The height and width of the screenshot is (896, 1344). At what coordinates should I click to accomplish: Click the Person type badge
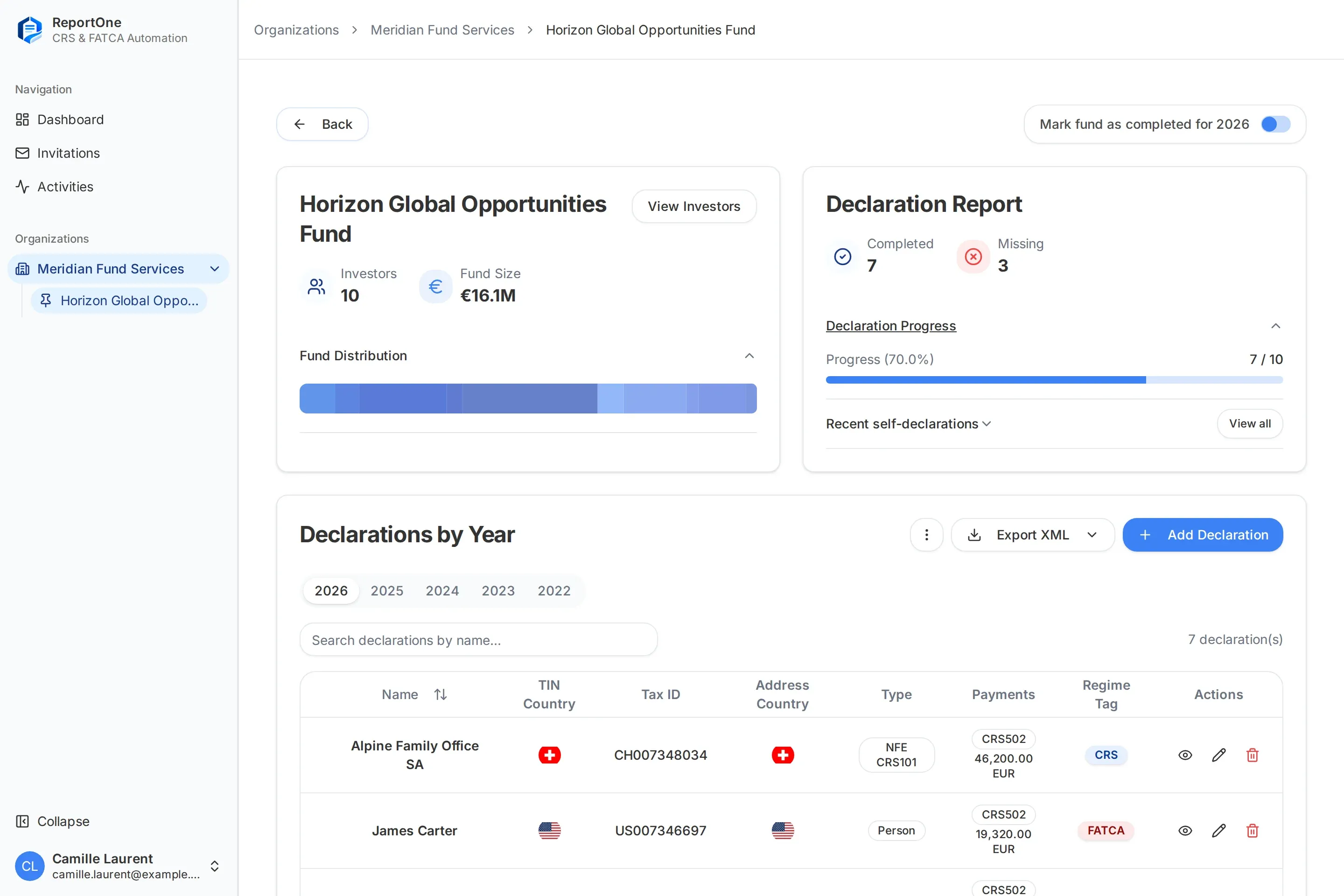pos(896,830)
